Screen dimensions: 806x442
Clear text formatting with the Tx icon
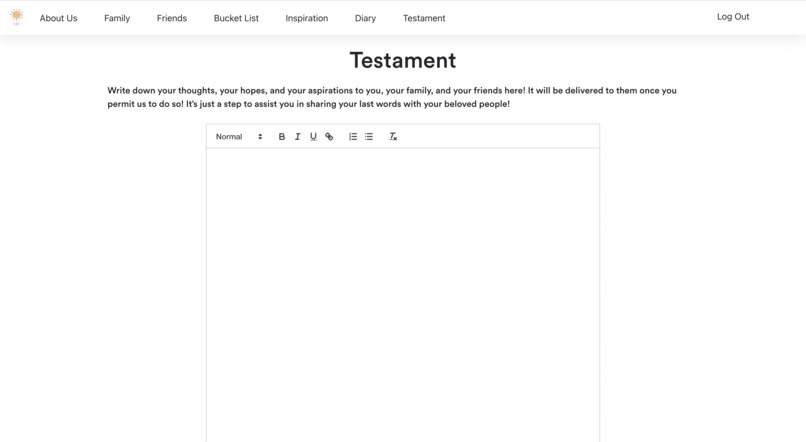point(393,137)
